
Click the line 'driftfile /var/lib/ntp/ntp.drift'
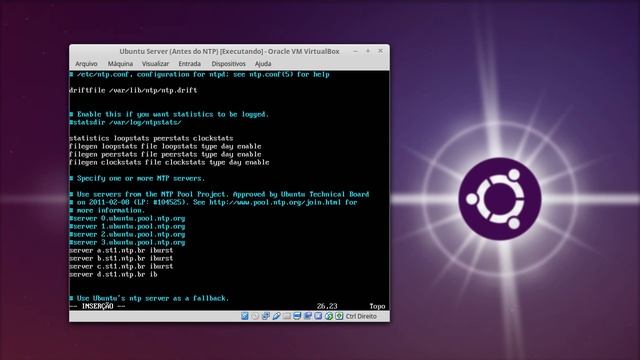coord(133,90)
